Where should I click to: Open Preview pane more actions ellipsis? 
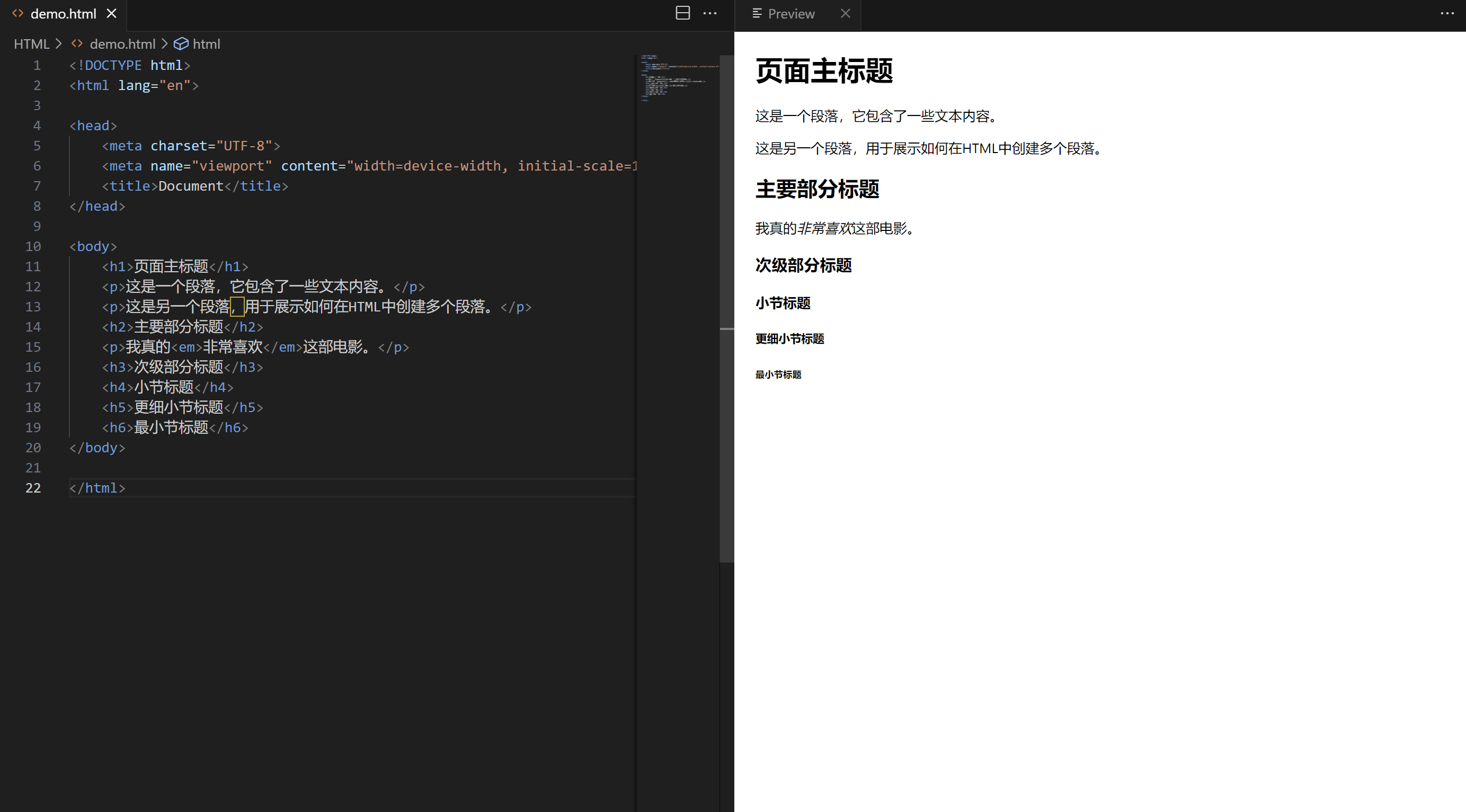1446,13
